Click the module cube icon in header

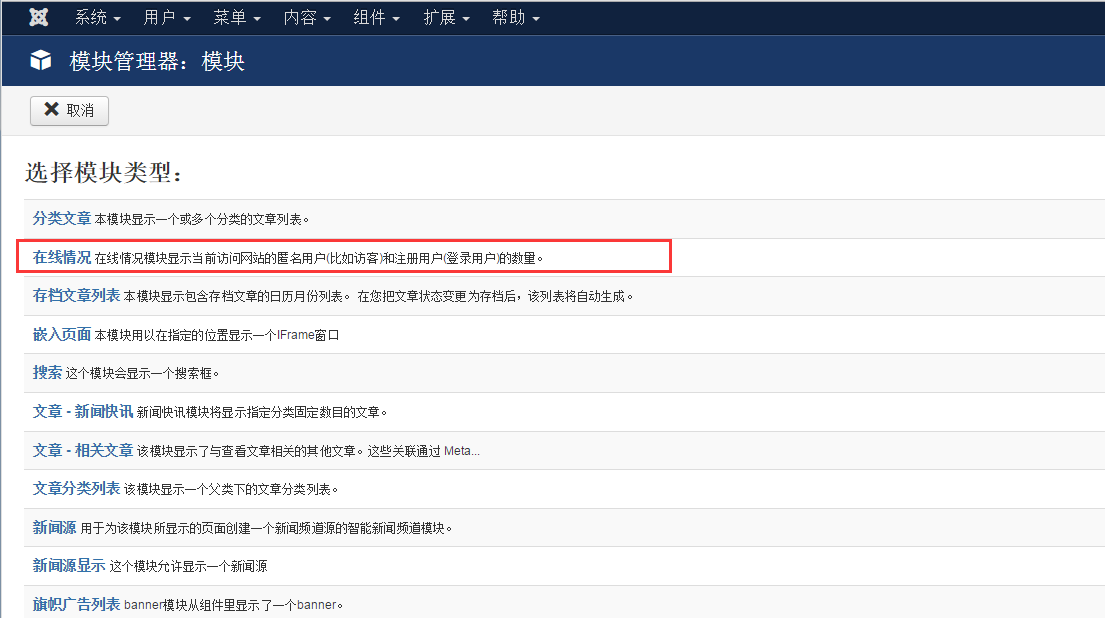click(40, 61)
